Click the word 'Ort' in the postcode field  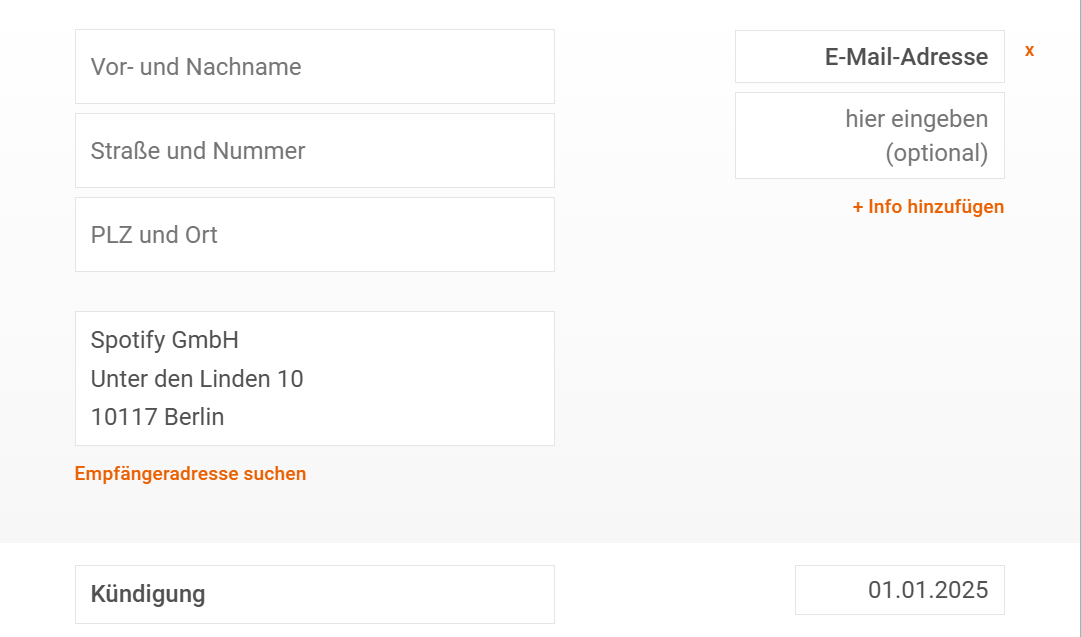(201, 235)
